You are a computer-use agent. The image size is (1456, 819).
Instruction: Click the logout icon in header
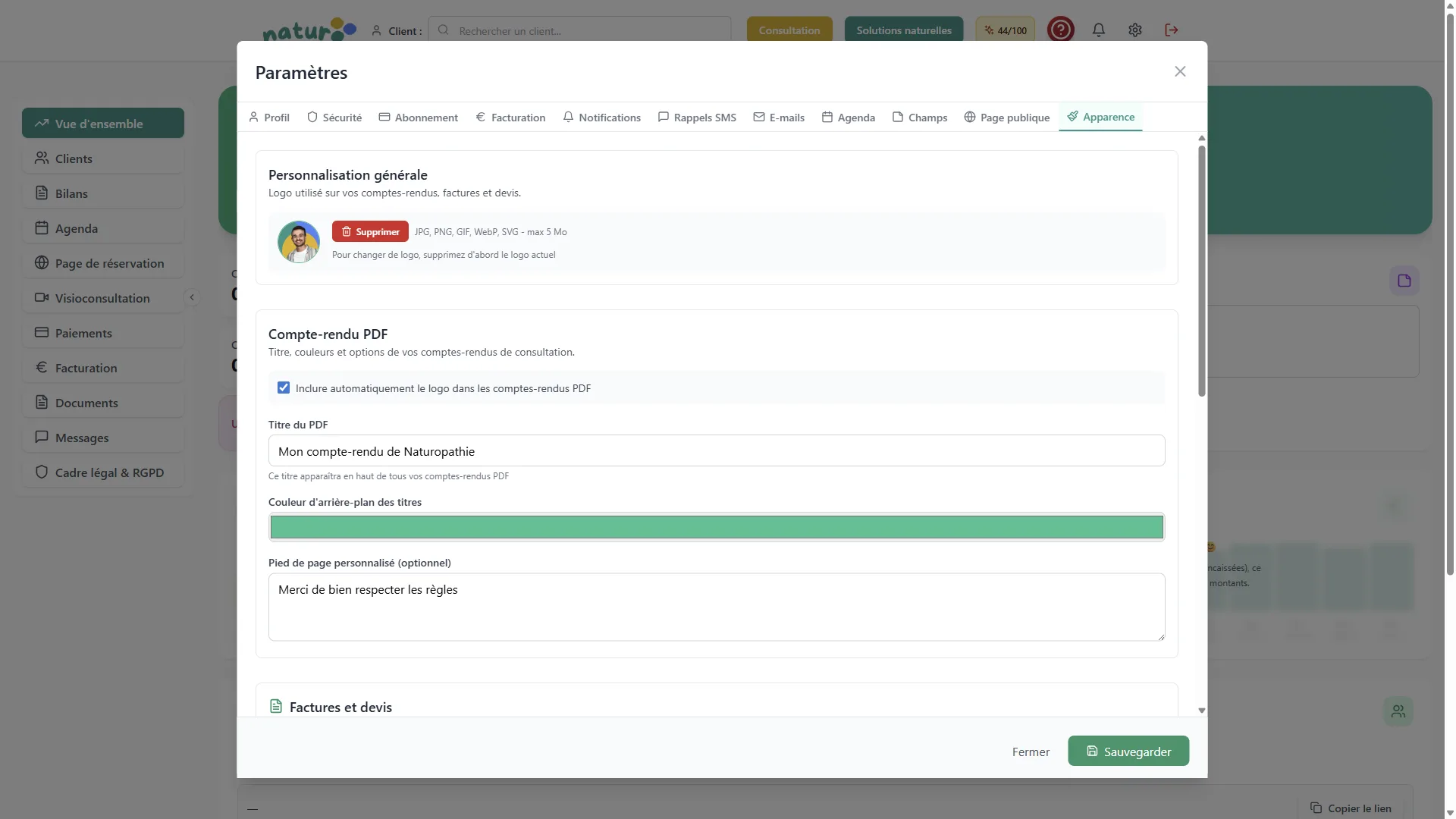click(x=1172, y=30)
